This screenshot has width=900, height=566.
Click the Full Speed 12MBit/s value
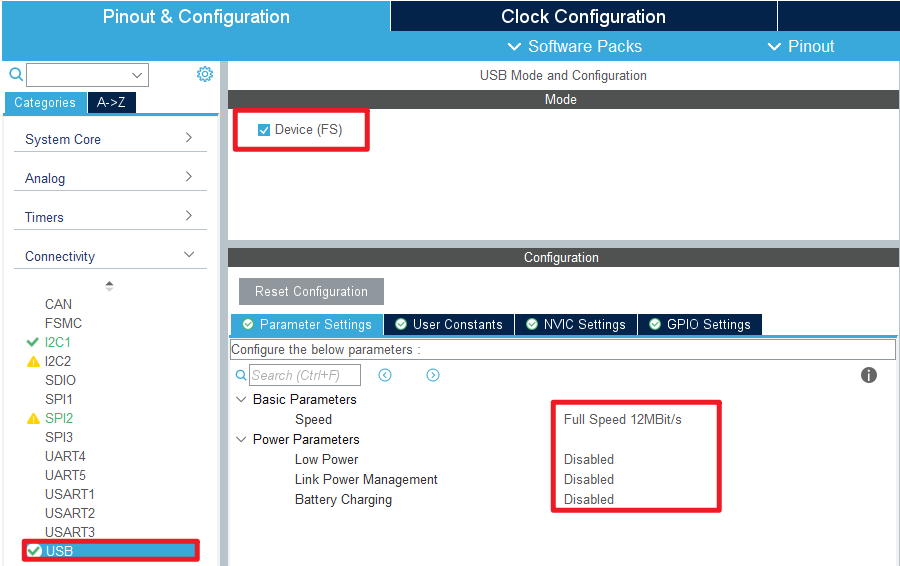coord(622,420)
